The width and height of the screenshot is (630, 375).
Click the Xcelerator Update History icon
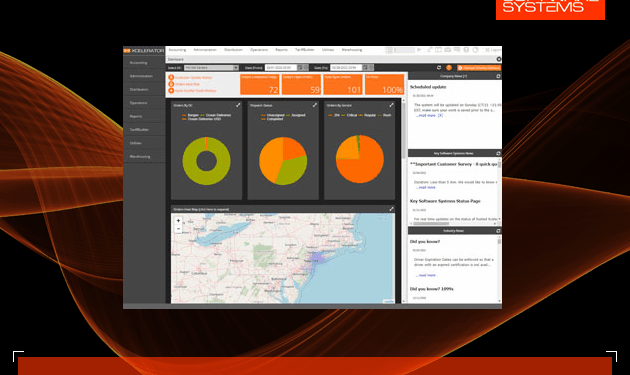coord(171,78)
